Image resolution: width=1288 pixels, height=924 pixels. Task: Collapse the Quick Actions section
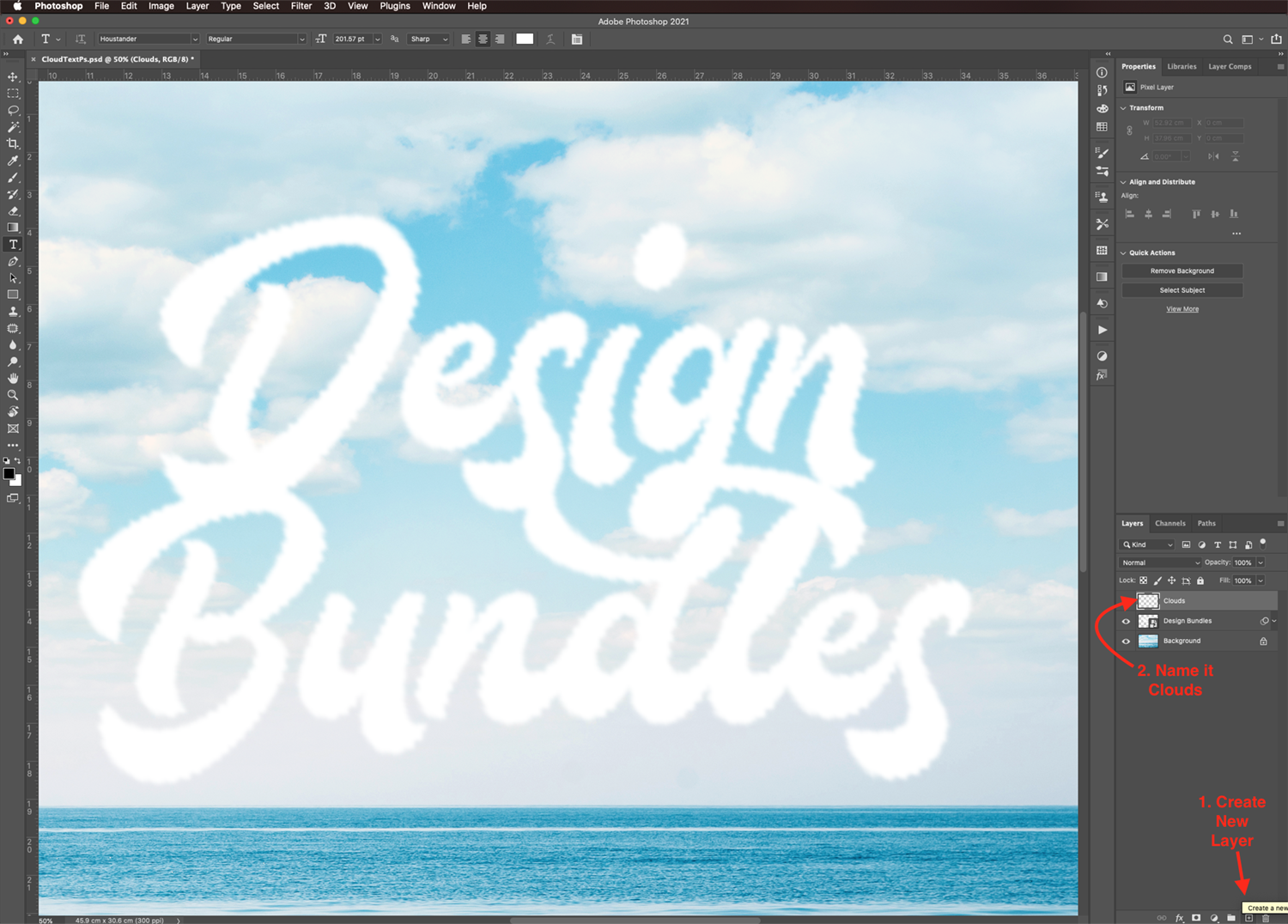click(x=1123, y=253)
